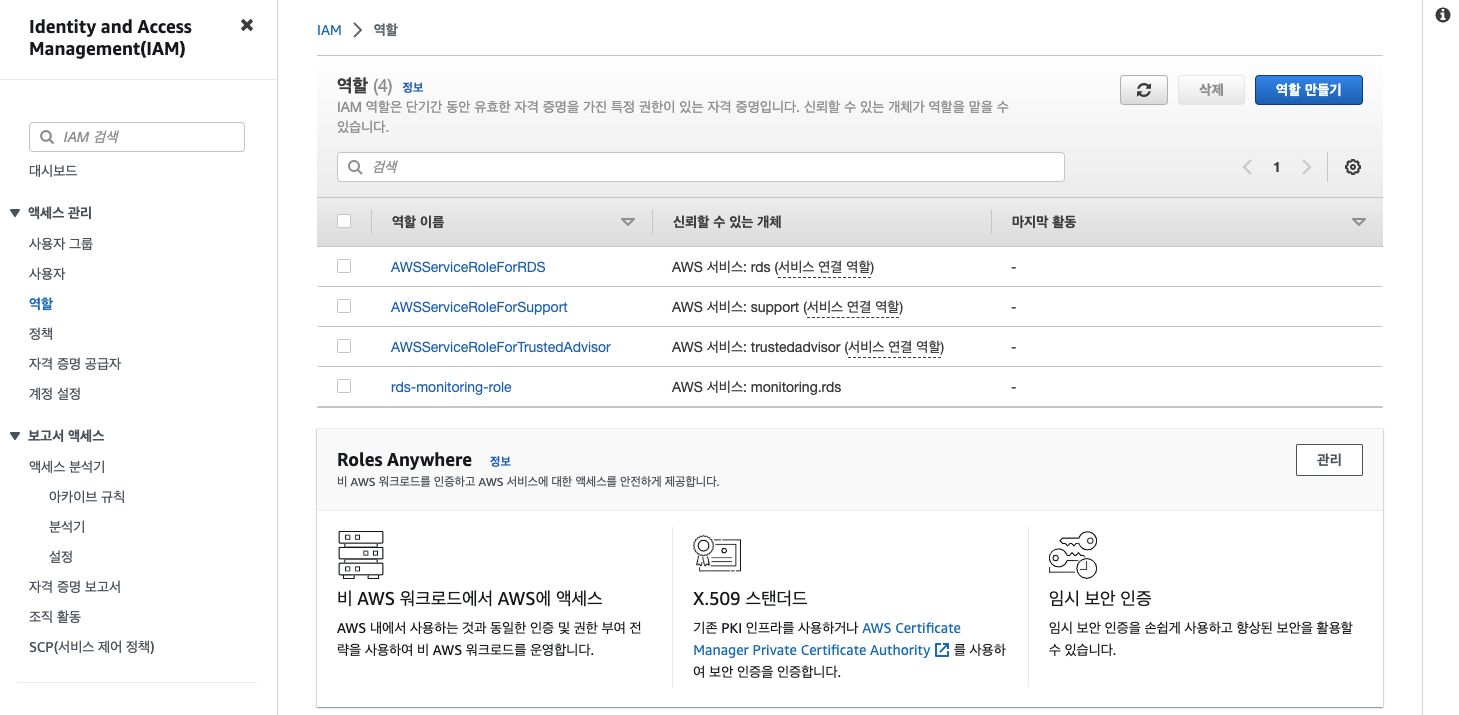Click 서비스 연결 역할 in the support row

point(853,307)
